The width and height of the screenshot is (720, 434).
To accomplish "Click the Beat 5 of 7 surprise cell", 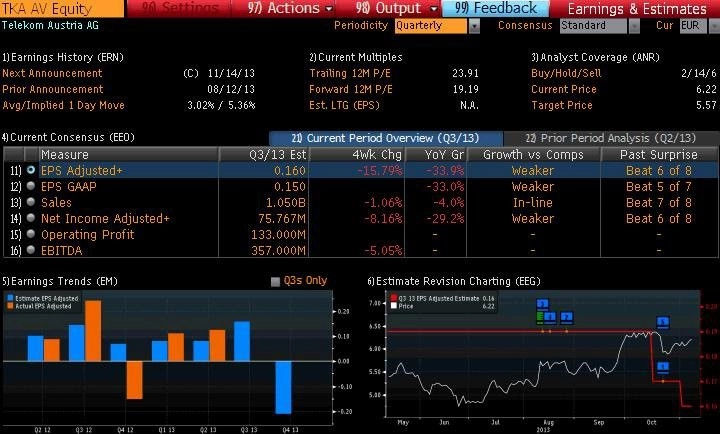I will coord(658,186).
